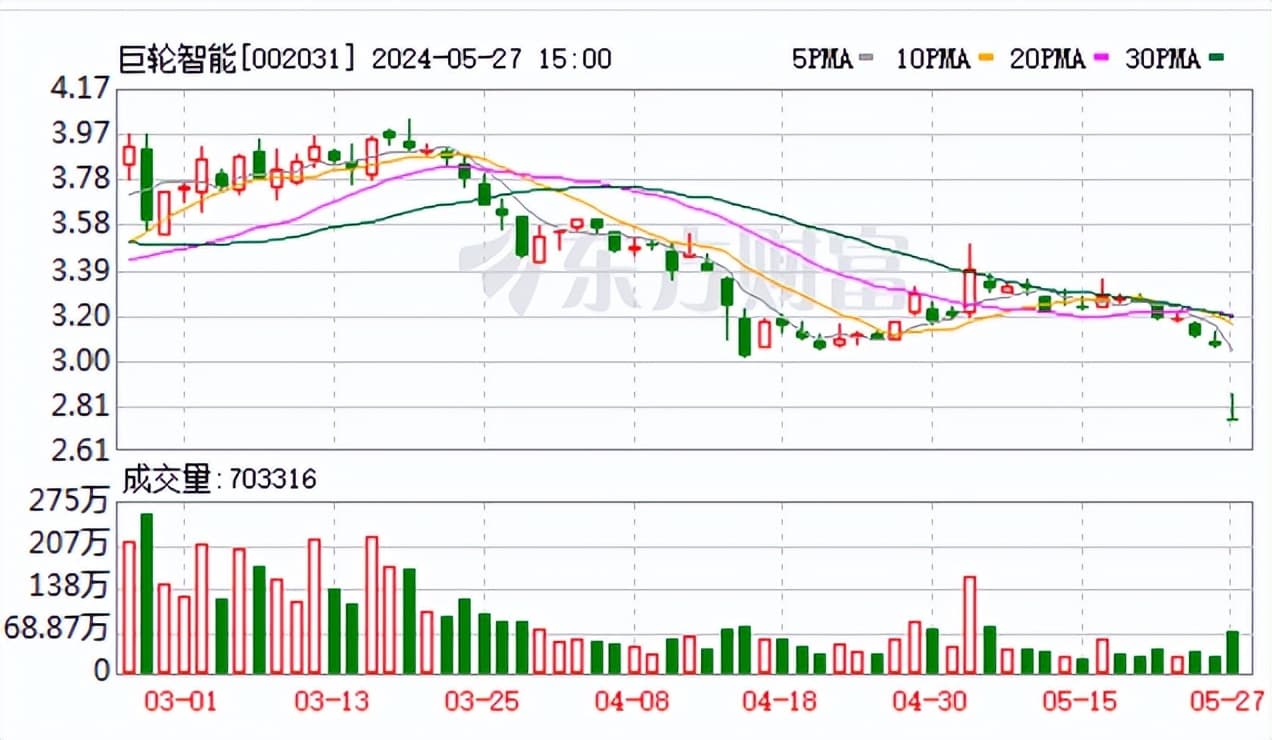This screenshot has width=1272, height=740.
Task: Click the 2.61 price axis label
Action: point(79,450)
